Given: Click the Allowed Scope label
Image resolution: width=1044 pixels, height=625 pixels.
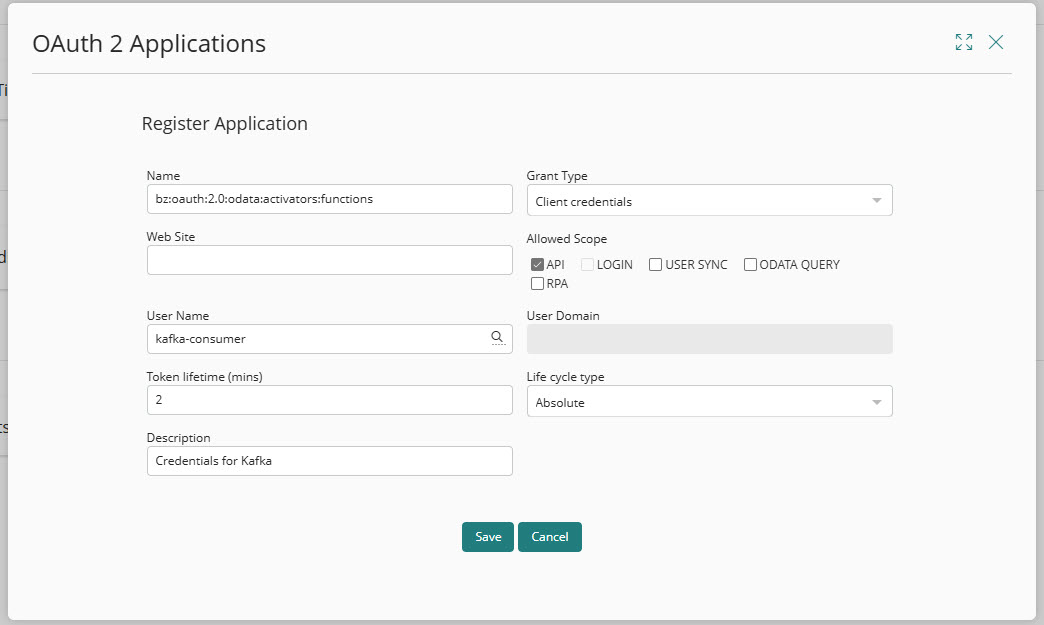Looking at the screenshot, I should 567,238.
